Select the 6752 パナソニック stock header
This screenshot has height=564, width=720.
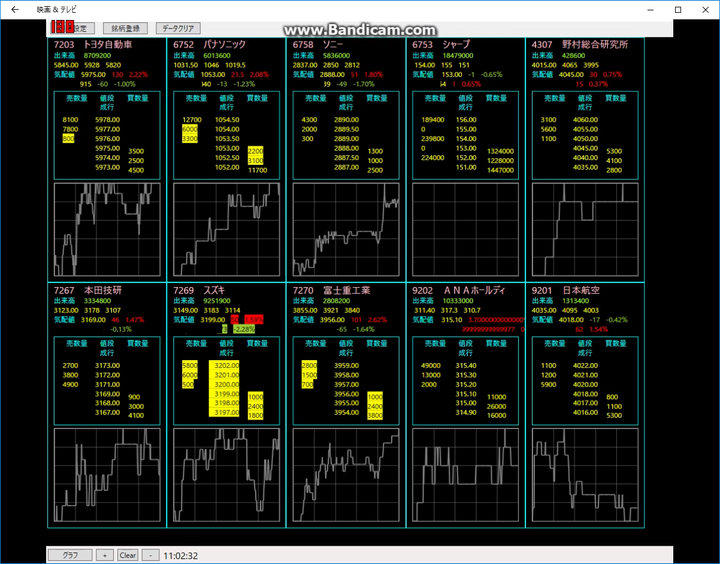(210, 45)
